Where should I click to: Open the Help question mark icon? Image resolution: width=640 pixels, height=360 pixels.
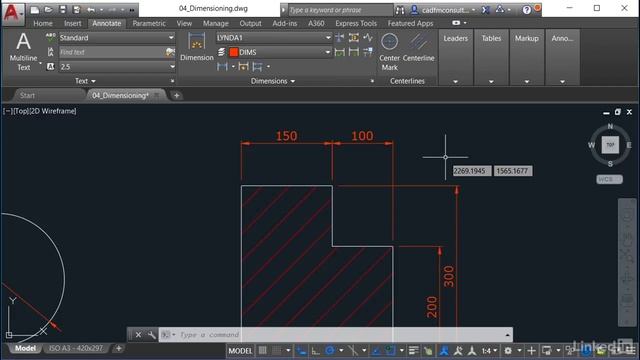tap(527, 10)
